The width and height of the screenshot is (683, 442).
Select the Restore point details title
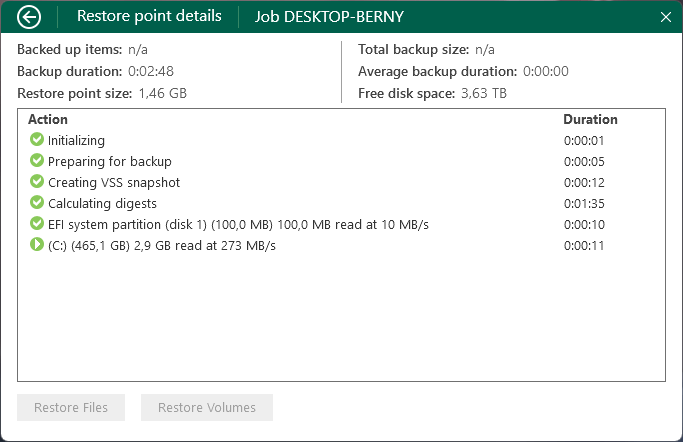point(149,16)
